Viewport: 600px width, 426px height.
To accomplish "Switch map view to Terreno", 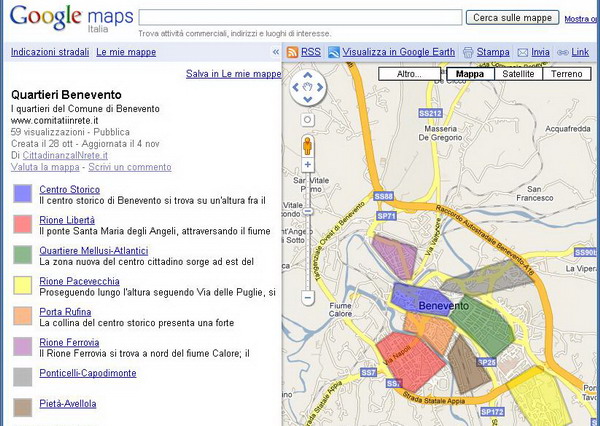I will [x=567, y=74].
